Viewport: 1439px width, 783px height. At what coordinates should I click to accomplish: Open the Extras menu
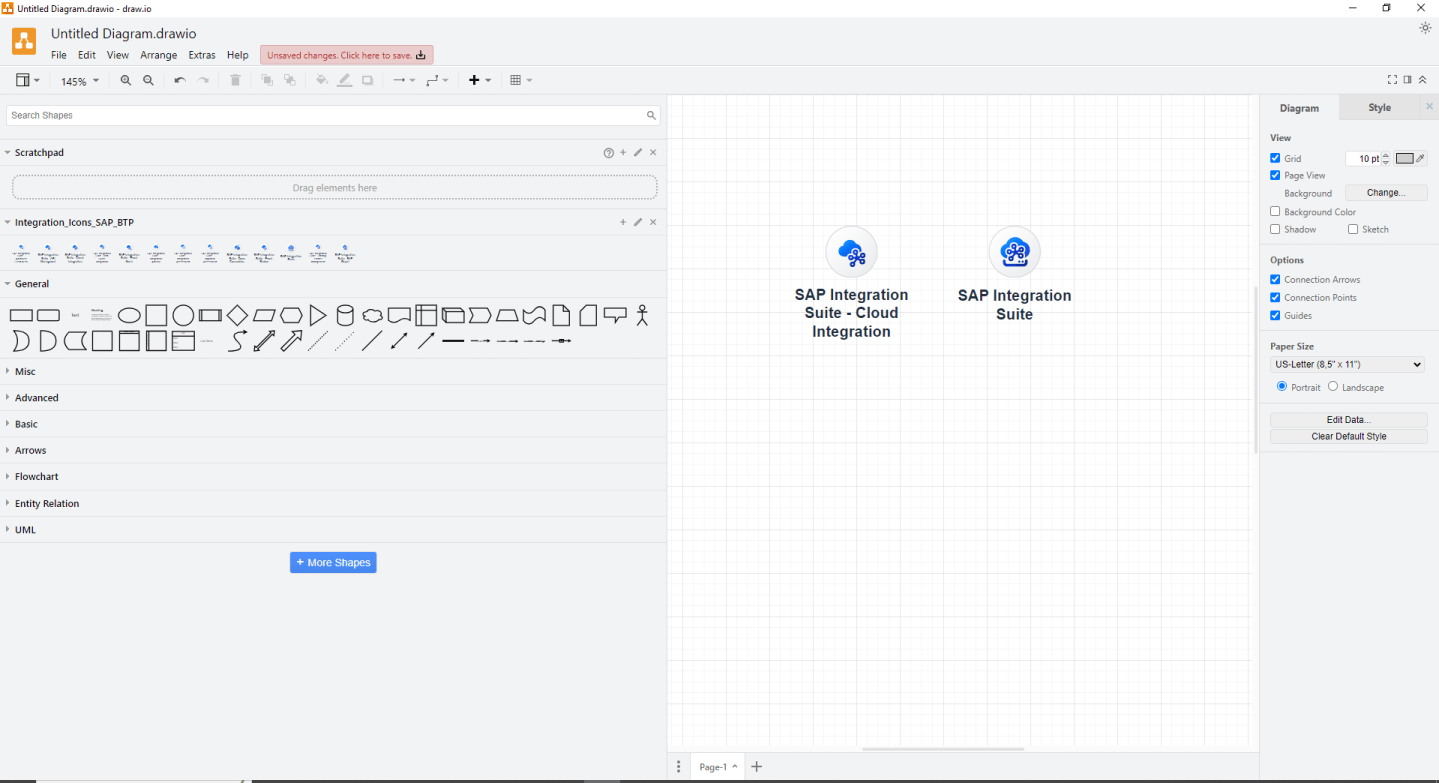pos(202,56)
